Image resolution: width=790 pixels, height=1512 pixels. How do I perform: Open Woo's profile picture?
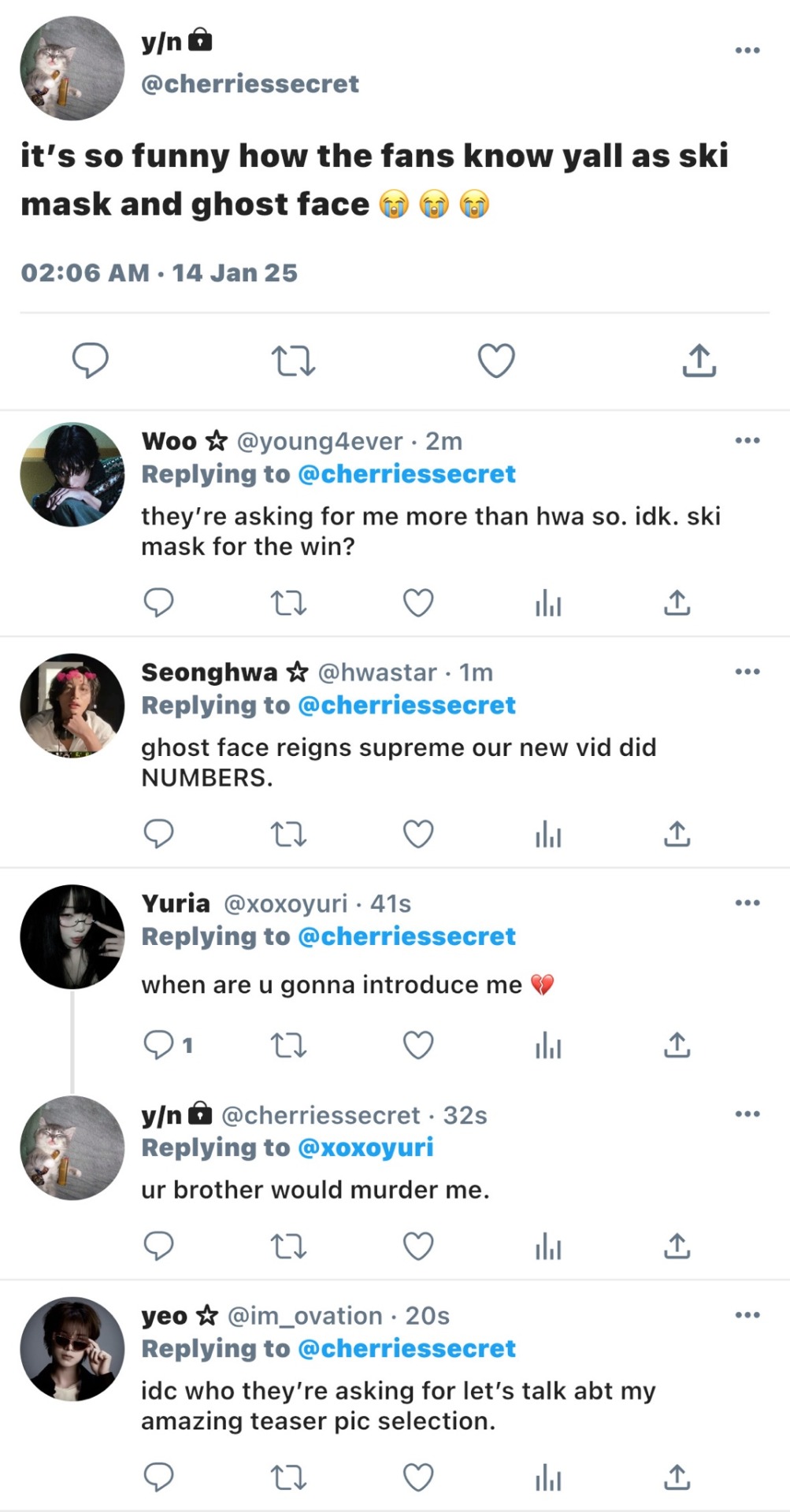tap(72, 475)
